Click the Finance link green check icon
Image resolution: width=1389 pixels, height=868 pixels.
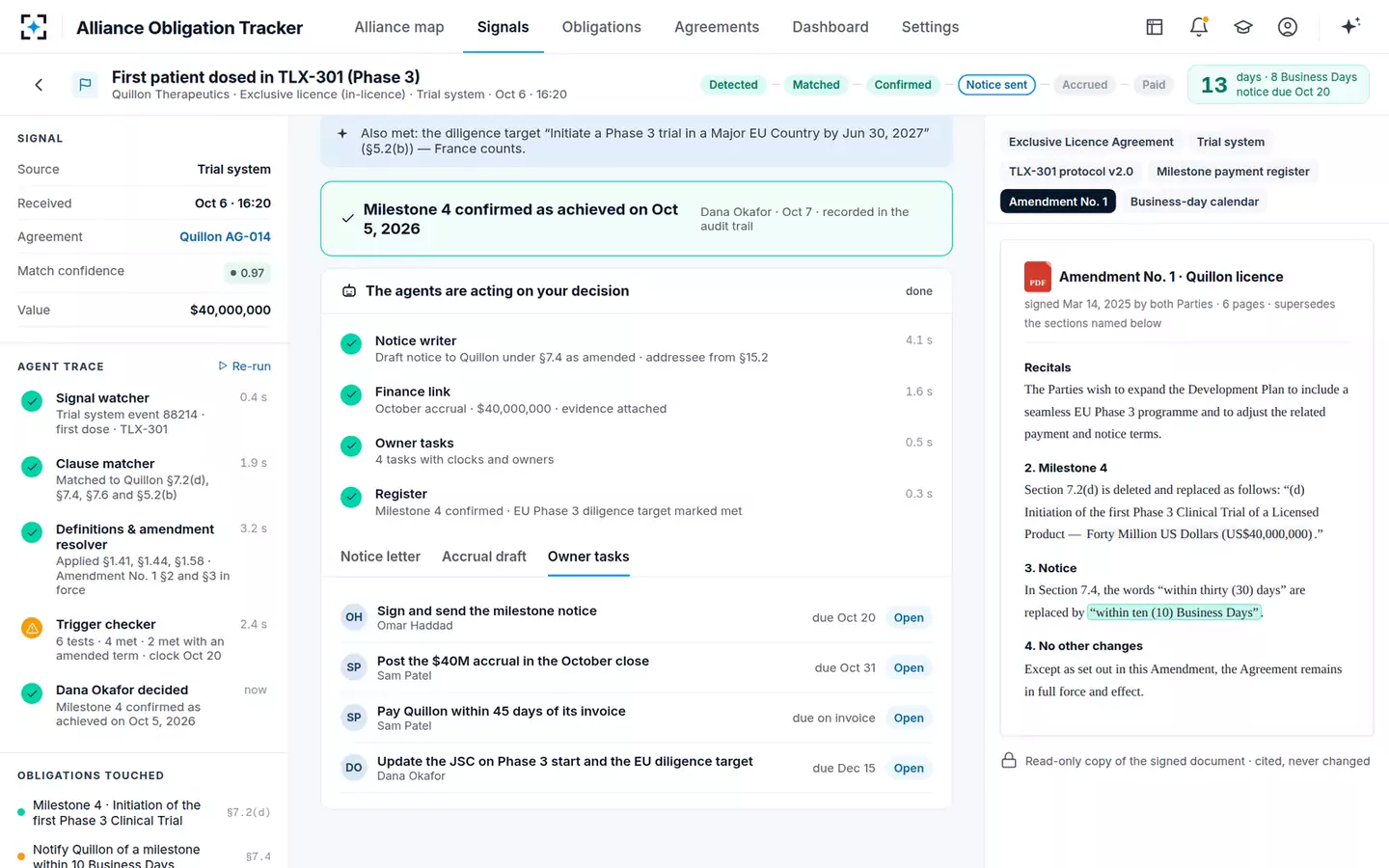pos(351,394)
